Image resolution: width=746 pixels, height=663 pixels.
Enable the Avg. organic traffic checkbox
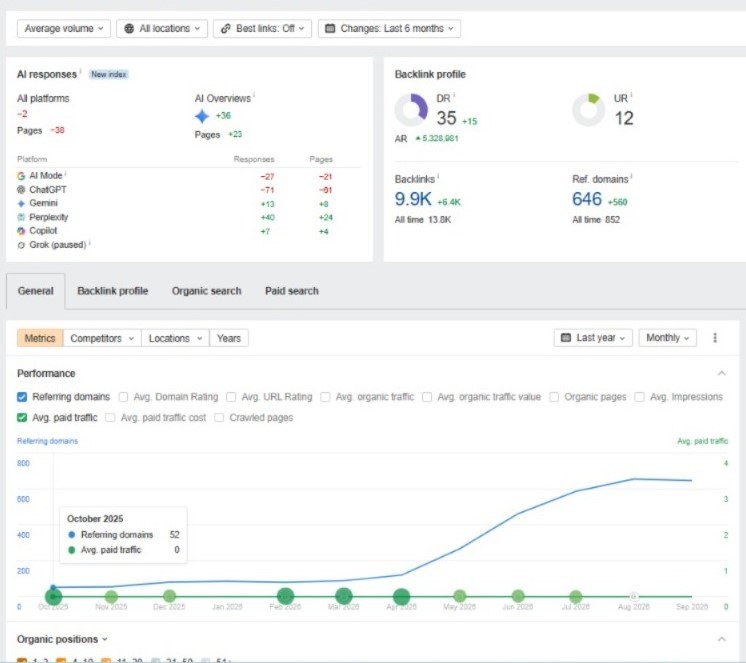(x=325, y=397)
